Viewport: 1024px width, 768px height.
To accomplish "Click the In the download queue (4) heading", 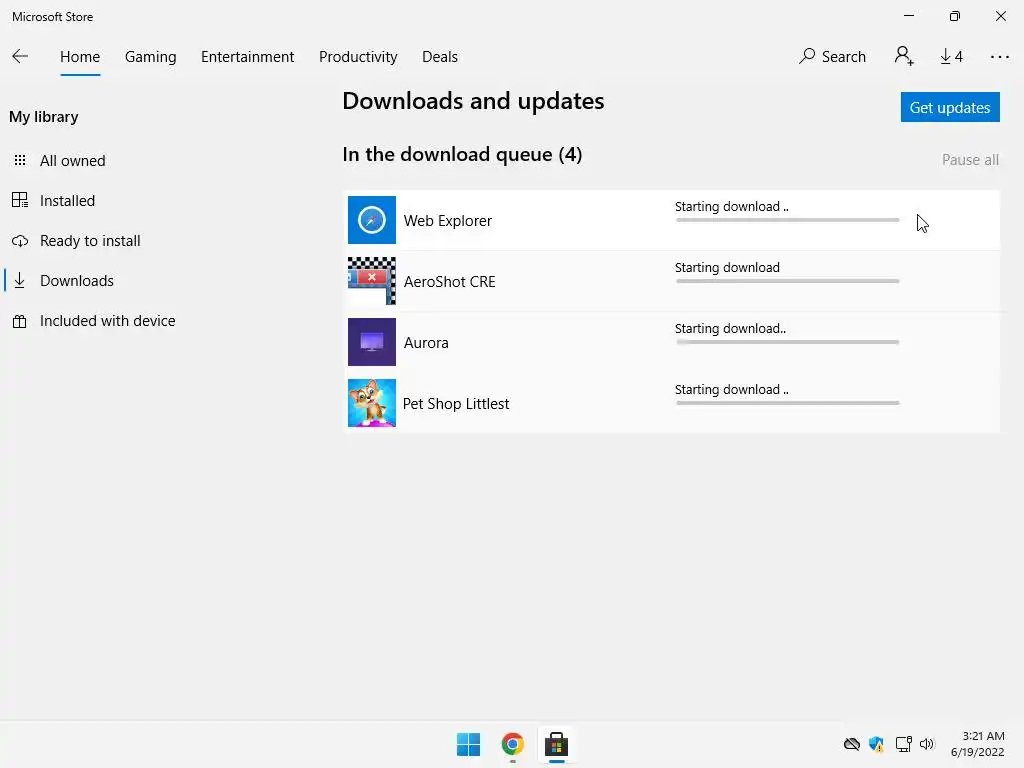I will click(462, 154).
